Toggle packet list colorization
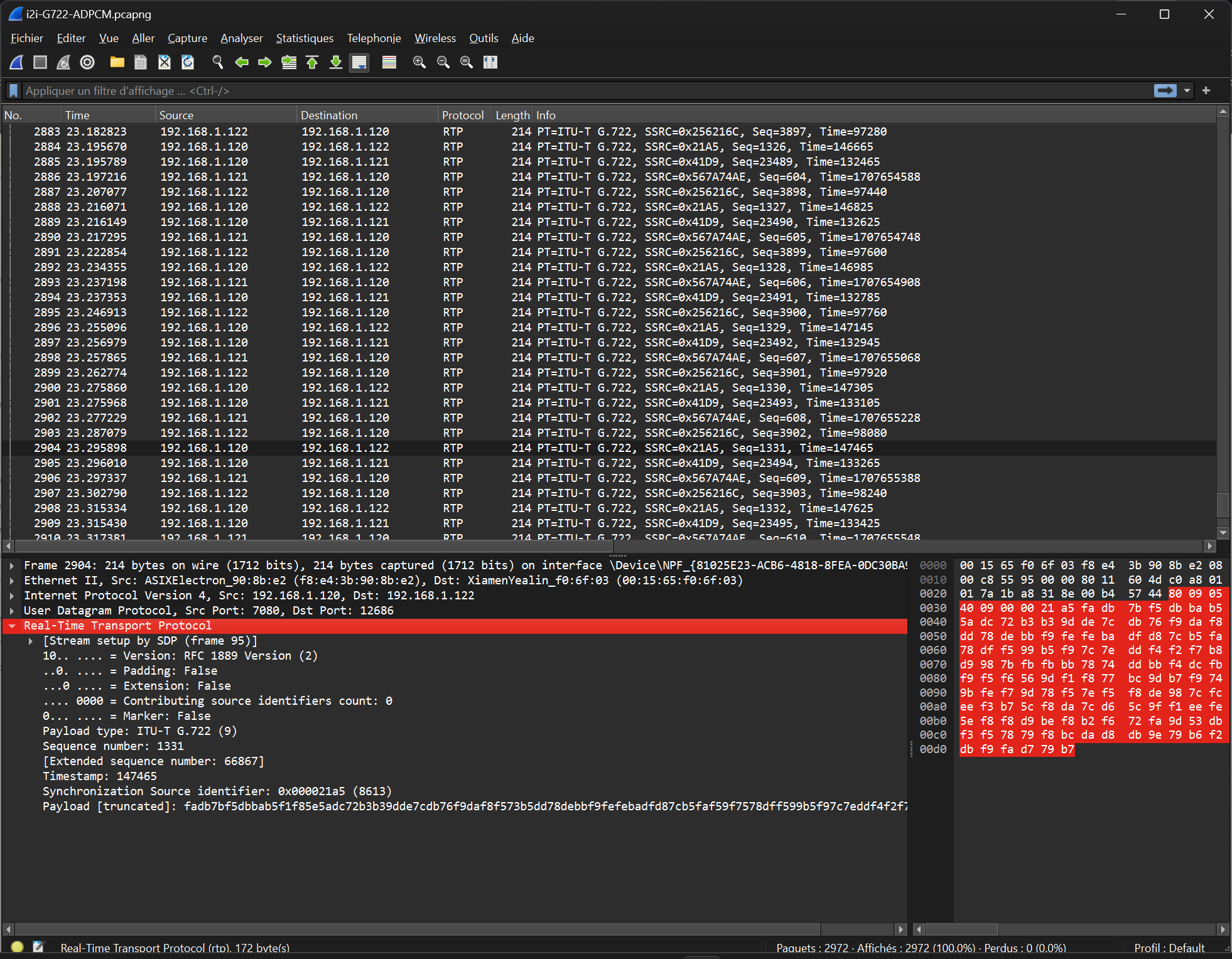The image size is (1232, 959). (x=389, y=62)
